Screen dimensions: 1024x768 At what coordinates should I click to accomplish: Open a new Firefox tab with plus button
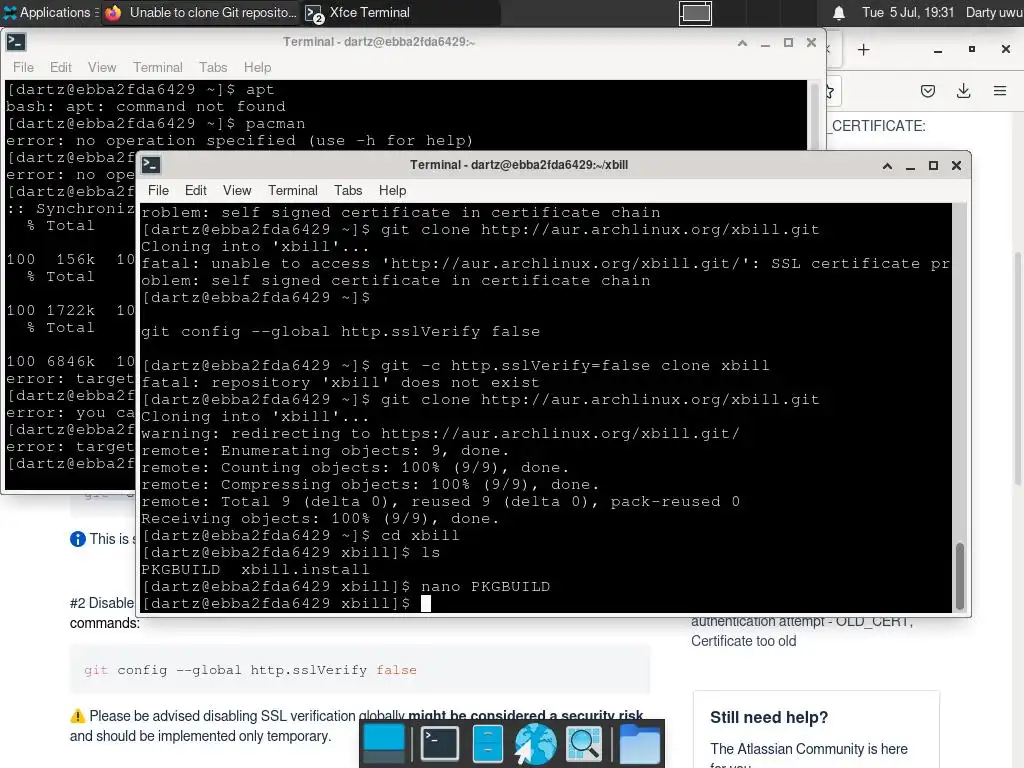(863, 50)
